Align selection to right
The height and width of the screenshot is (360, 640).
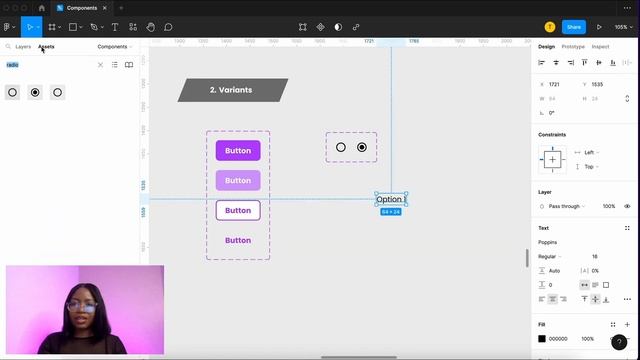click(x=570, y=62)
